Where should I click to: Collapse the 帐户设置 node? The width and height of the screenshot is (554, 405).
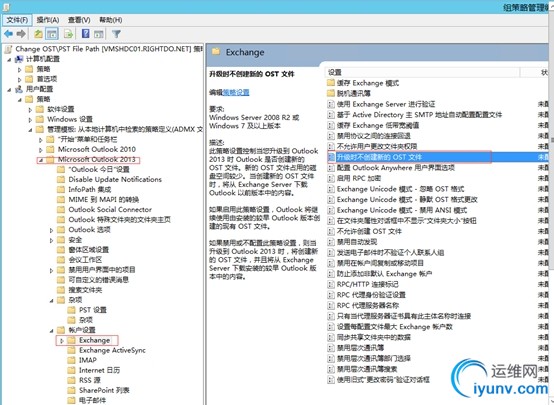52,331
